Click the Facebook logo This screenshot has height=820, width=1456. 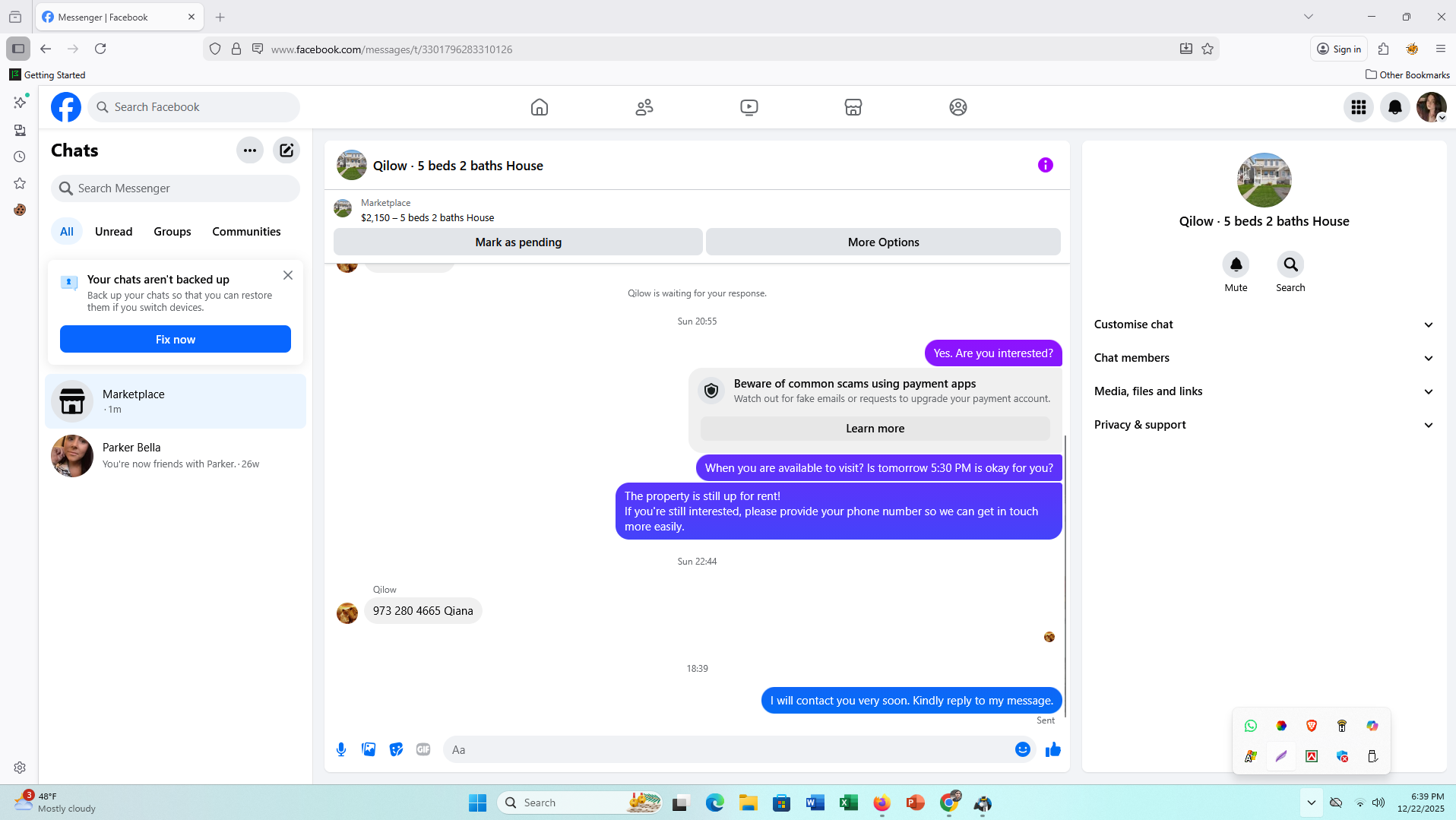[x=66, y=107]
